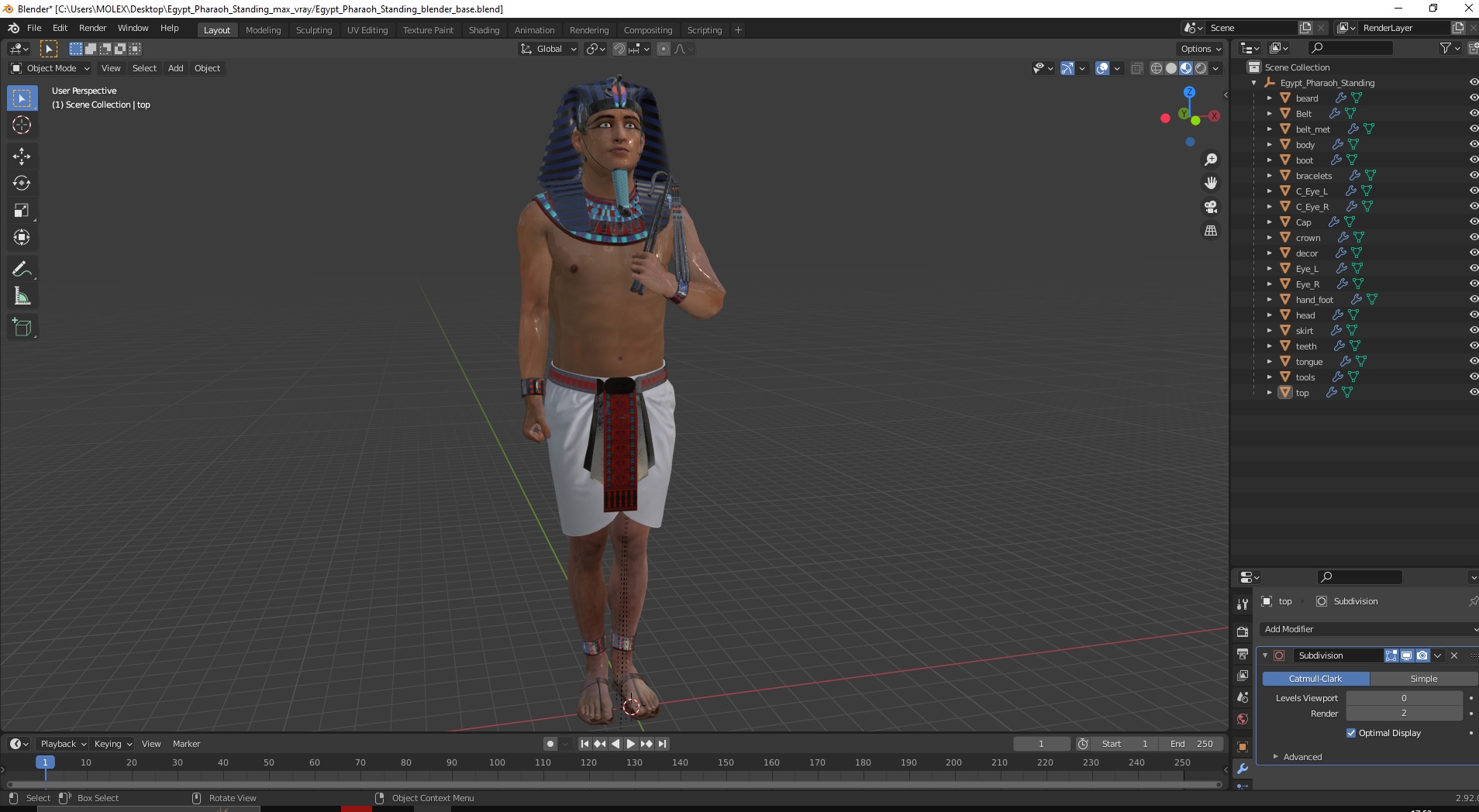This screenshot has width=1479, height=812.
Task: Open the viewport Add menu
Action: 176,68
